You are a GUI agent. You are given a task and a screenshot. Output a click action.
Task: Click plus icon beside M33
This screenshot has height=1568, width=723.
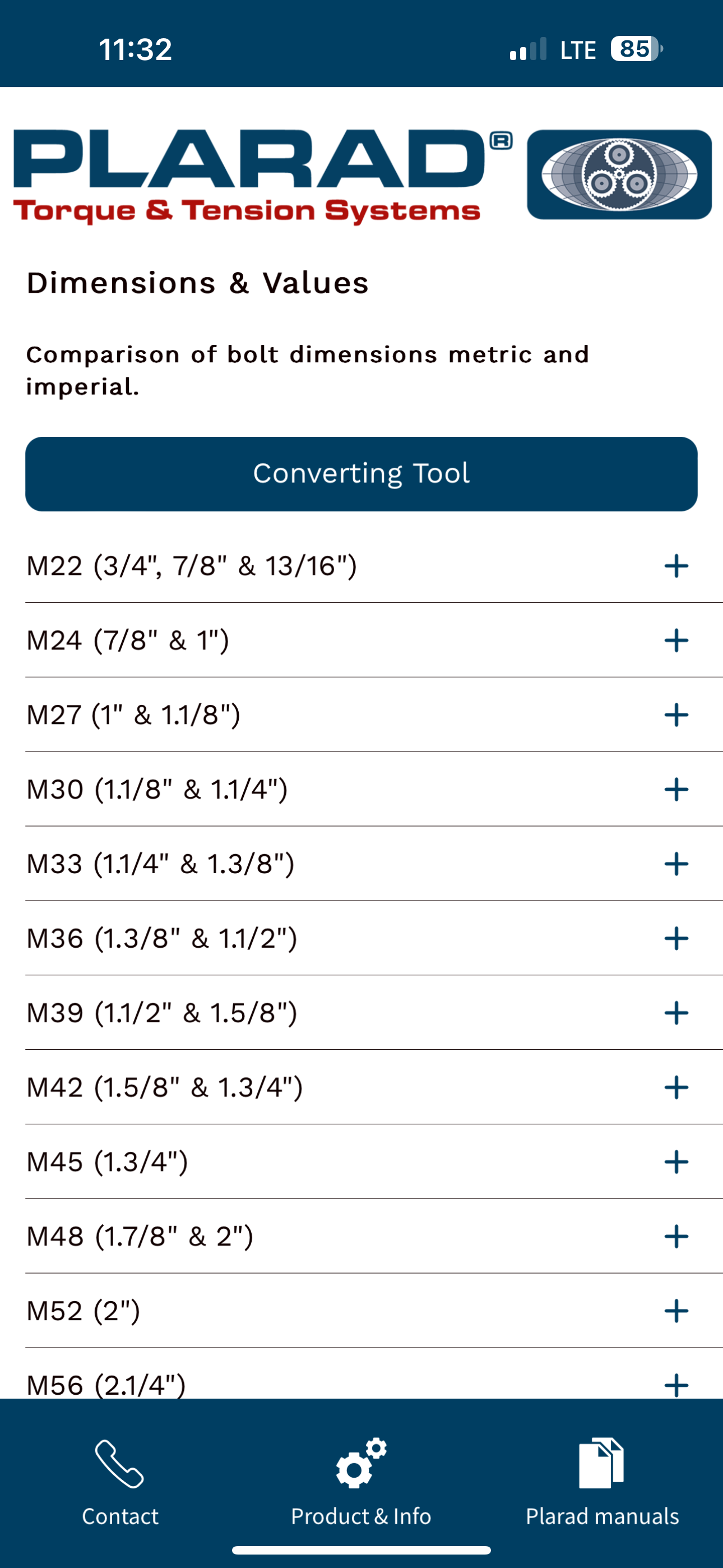click(676, 864)
